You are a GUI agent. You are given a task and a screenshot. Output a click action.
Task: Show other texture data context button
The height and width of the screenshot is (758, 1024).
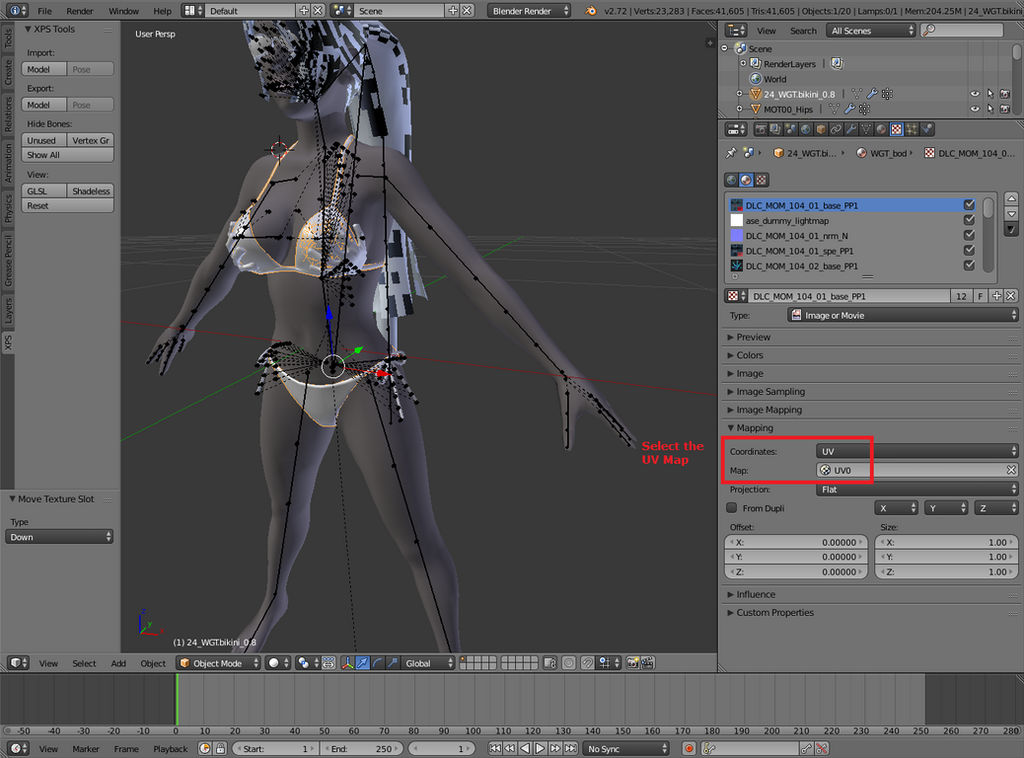761,180
